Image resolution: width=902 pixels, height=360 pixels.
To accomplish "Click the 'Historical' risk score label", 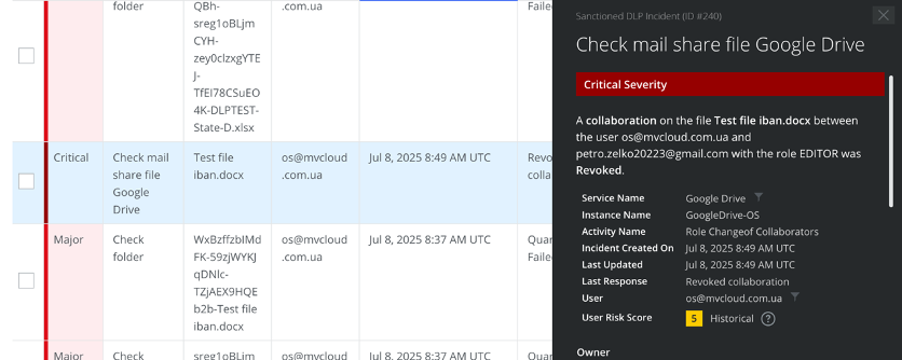I will click(x=732, y=319).
